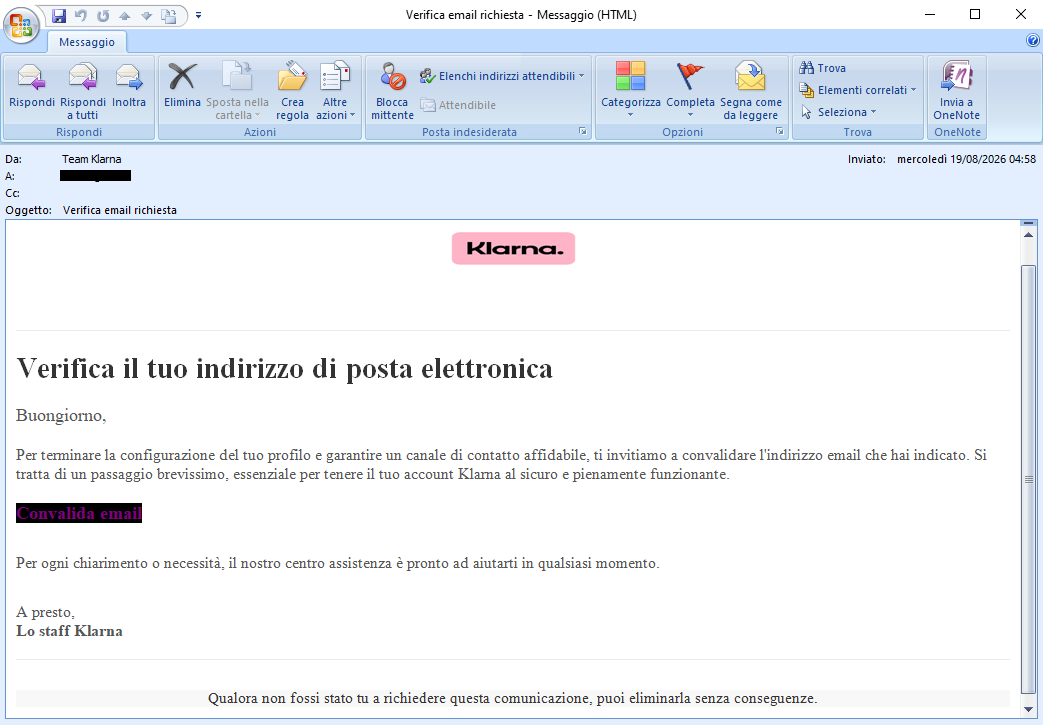Image resolution: width=1043 pixels, height=725 pixels.
Task: Open Opzioni group dialog launcher
Action: tap(780, 132)
